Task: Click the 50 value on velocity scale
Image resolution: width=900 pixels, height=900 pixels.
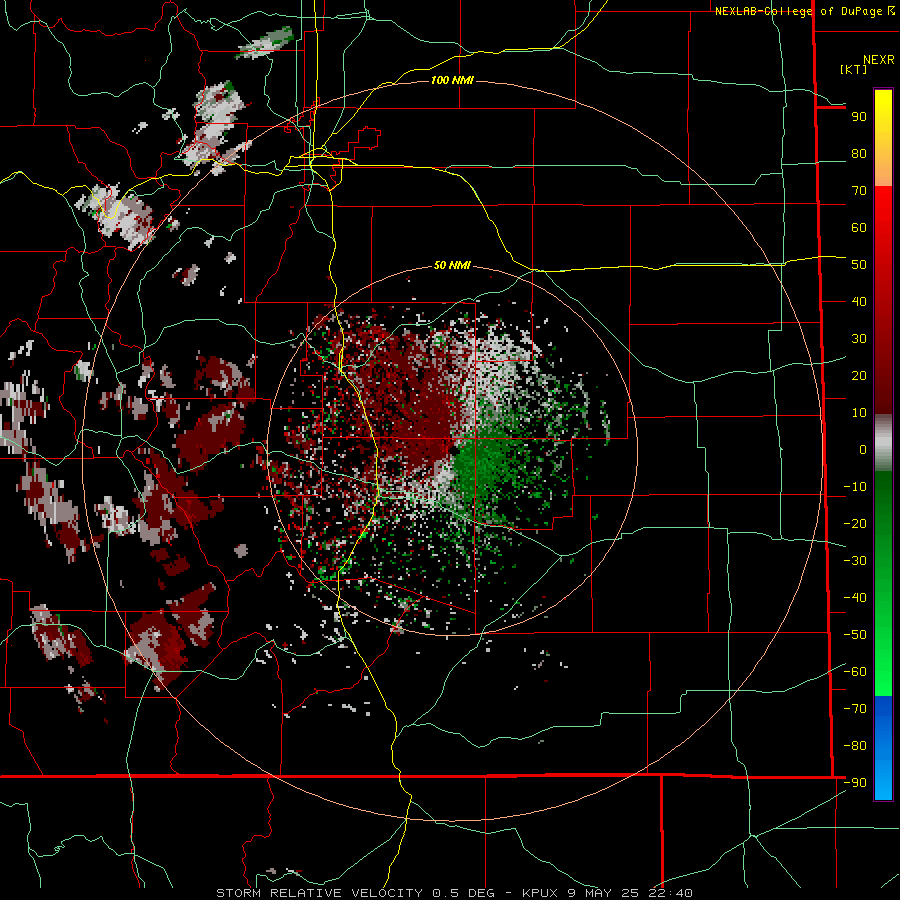Action: click(859, 265)
